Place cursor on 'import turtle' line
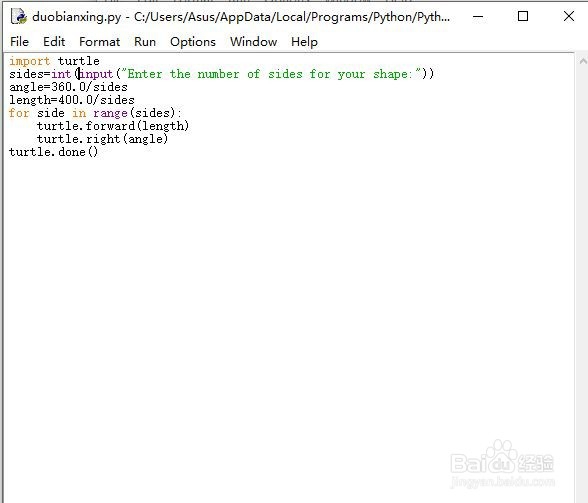The height and width of the screenshot is (503, 588). pos(54,61)
